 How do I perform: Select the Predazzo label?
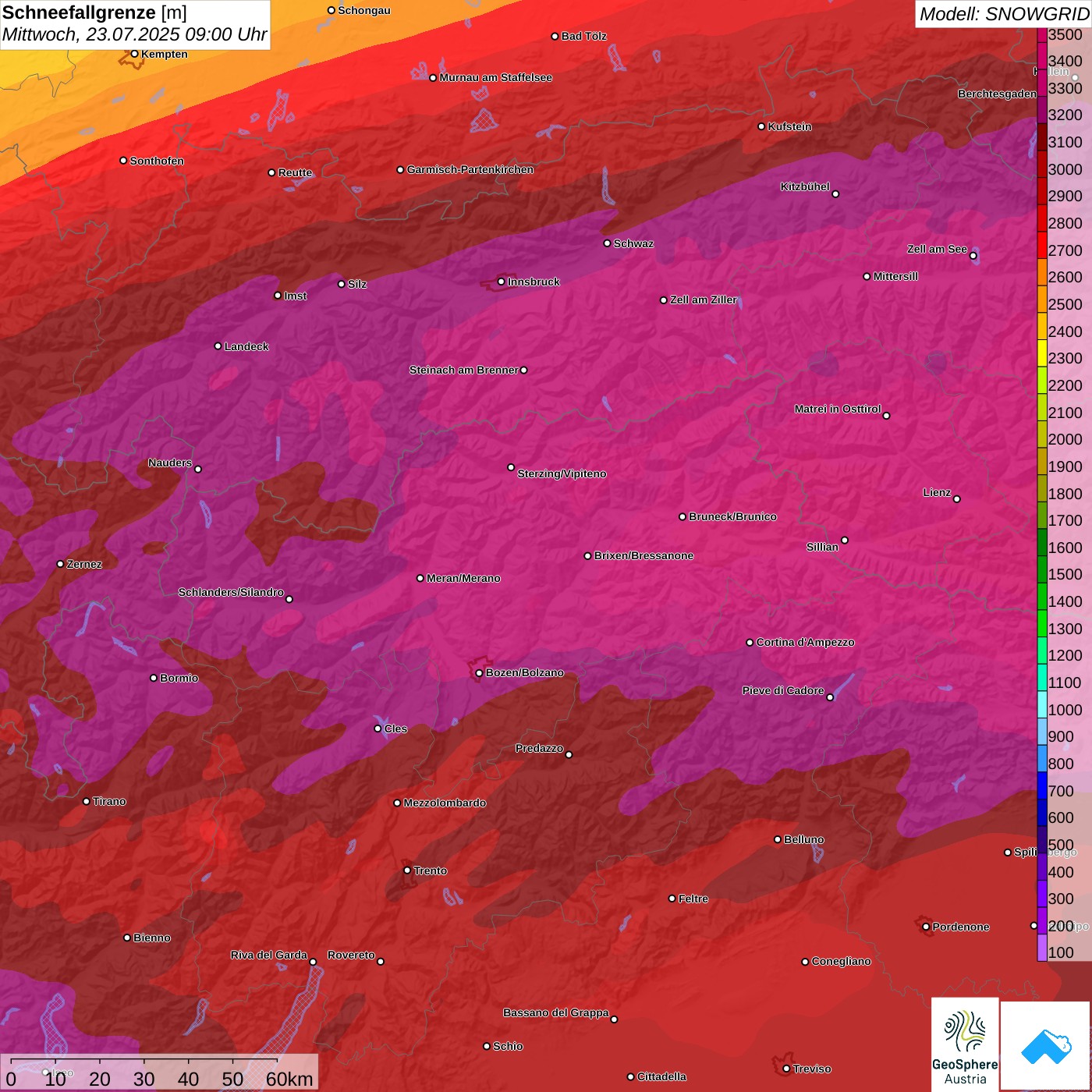(539, 748)
